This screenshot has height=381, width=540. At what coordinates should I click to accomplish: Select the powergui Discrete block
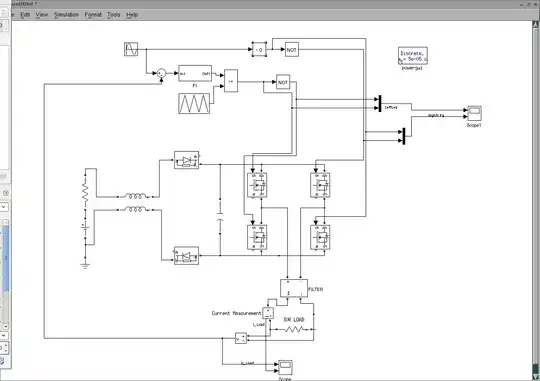(413, 55)
